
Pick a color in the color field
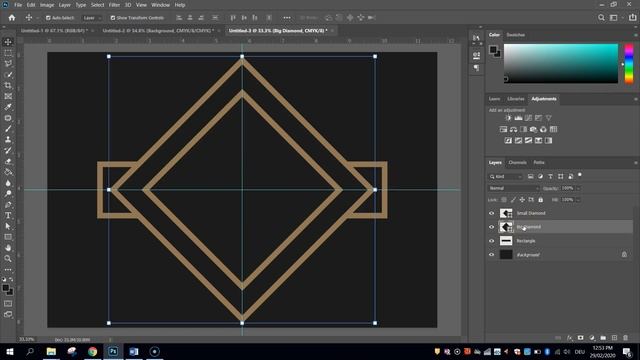click(x=561, y=64)
